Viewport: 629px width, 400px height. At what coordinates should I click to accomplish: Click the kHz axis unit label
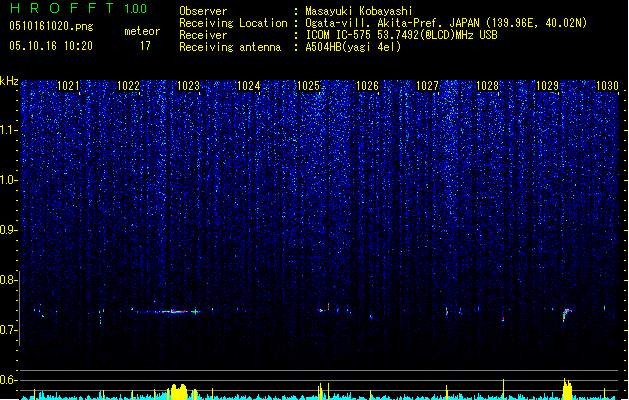tap(9, 81)
